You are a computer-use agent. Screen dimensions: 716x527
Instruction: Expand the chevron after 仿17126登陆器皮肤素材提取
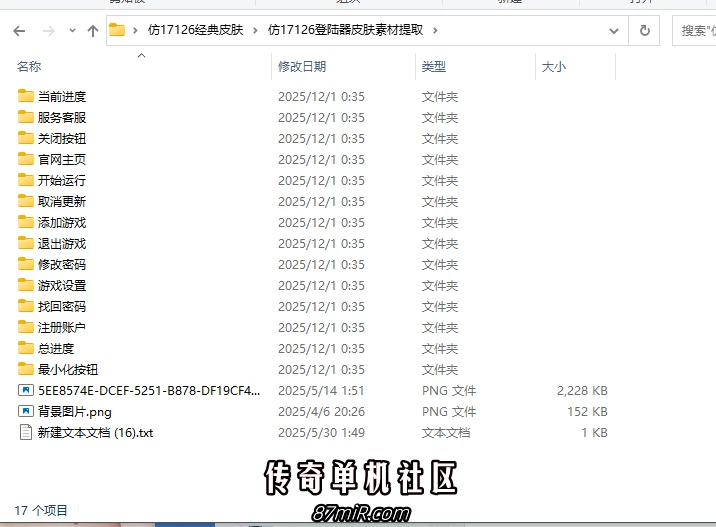coord(435,31)
